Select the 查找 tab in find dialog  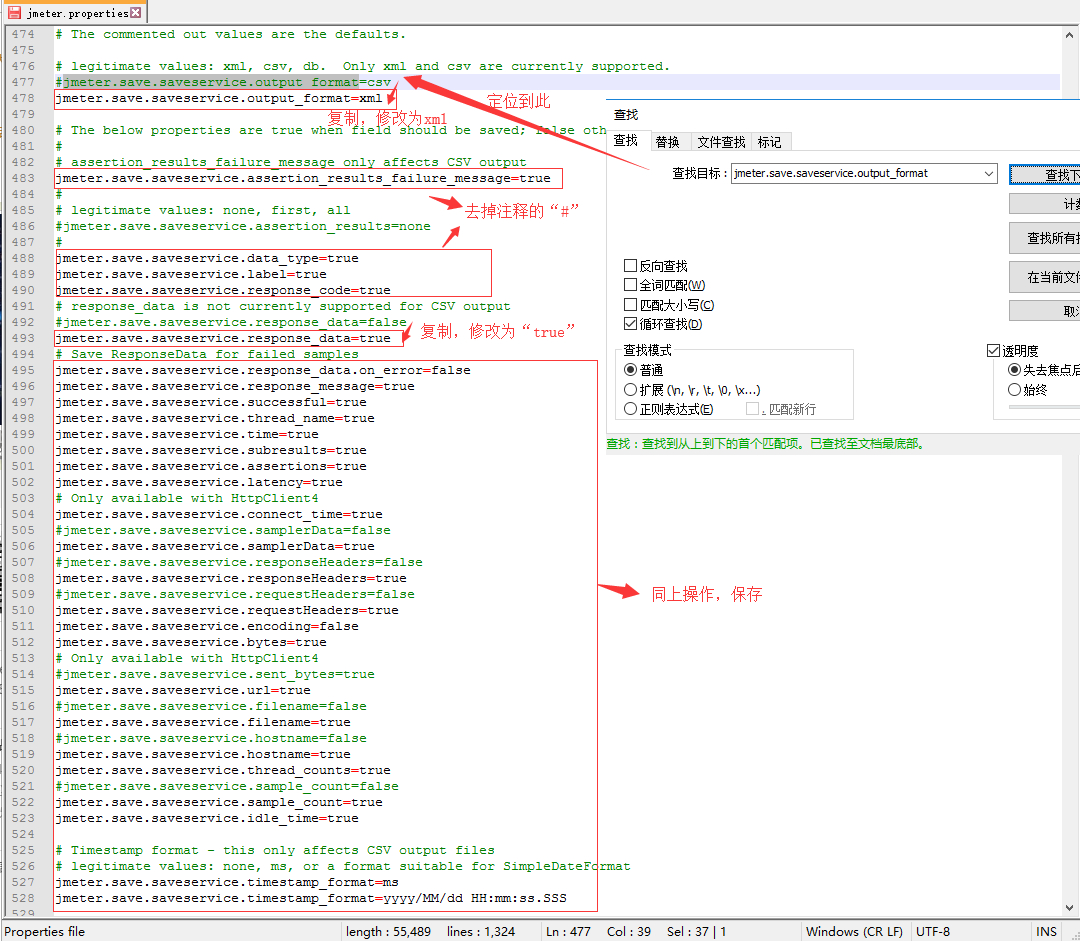[x=625, y=141]
